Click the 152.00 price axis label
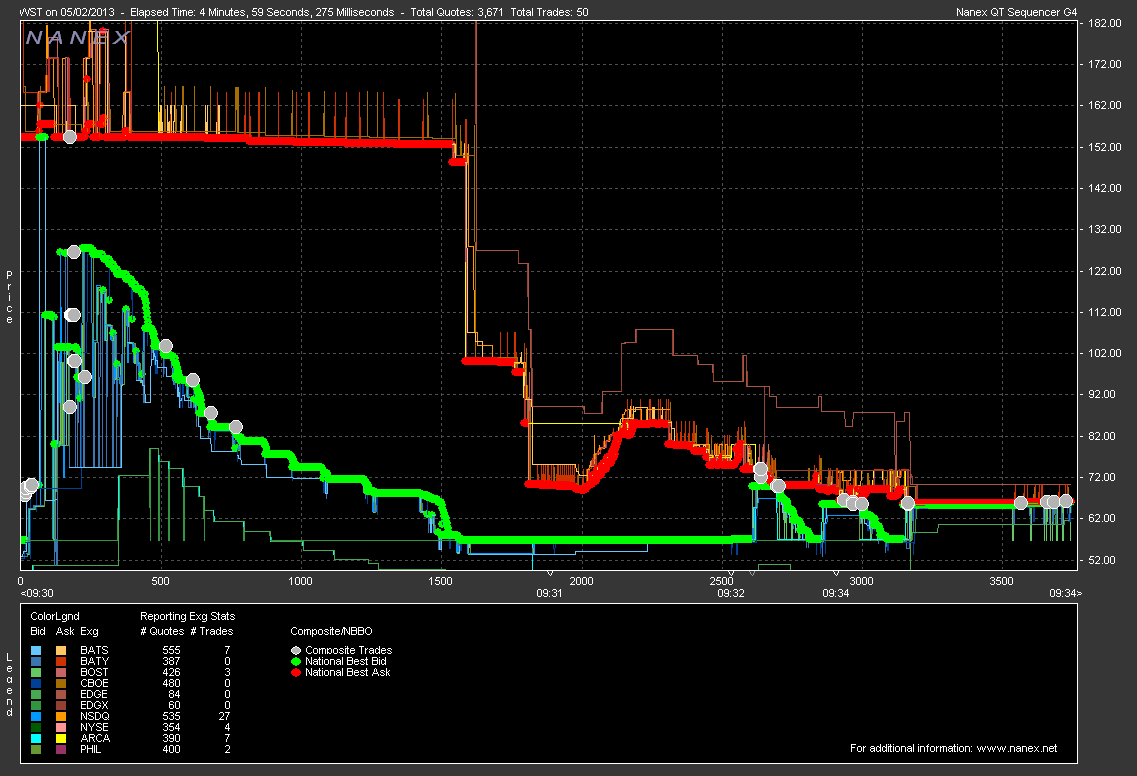 1104,147
